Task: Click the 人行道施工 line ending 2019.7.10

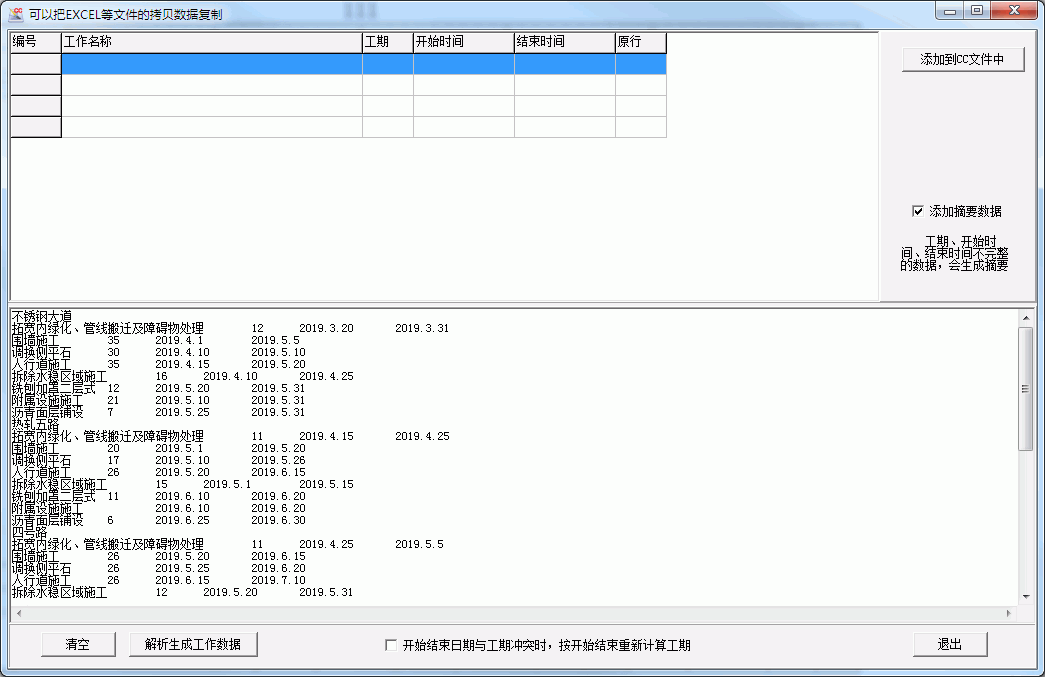Action: click(159, 580)
